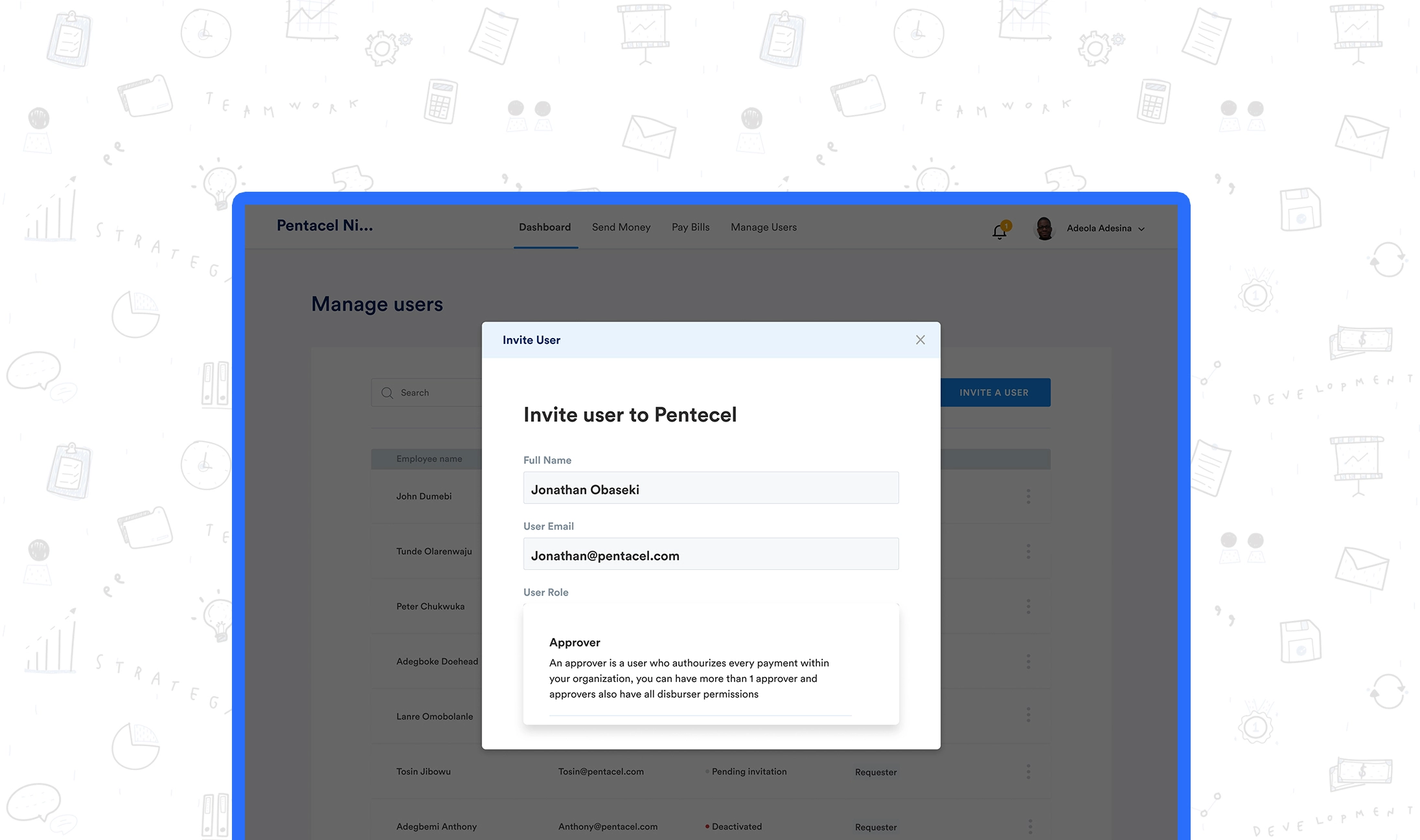Click the Anthony@pentacel.com email cell
The image size is (1420, 840).
pyautogui.click(x=608, y=826)
